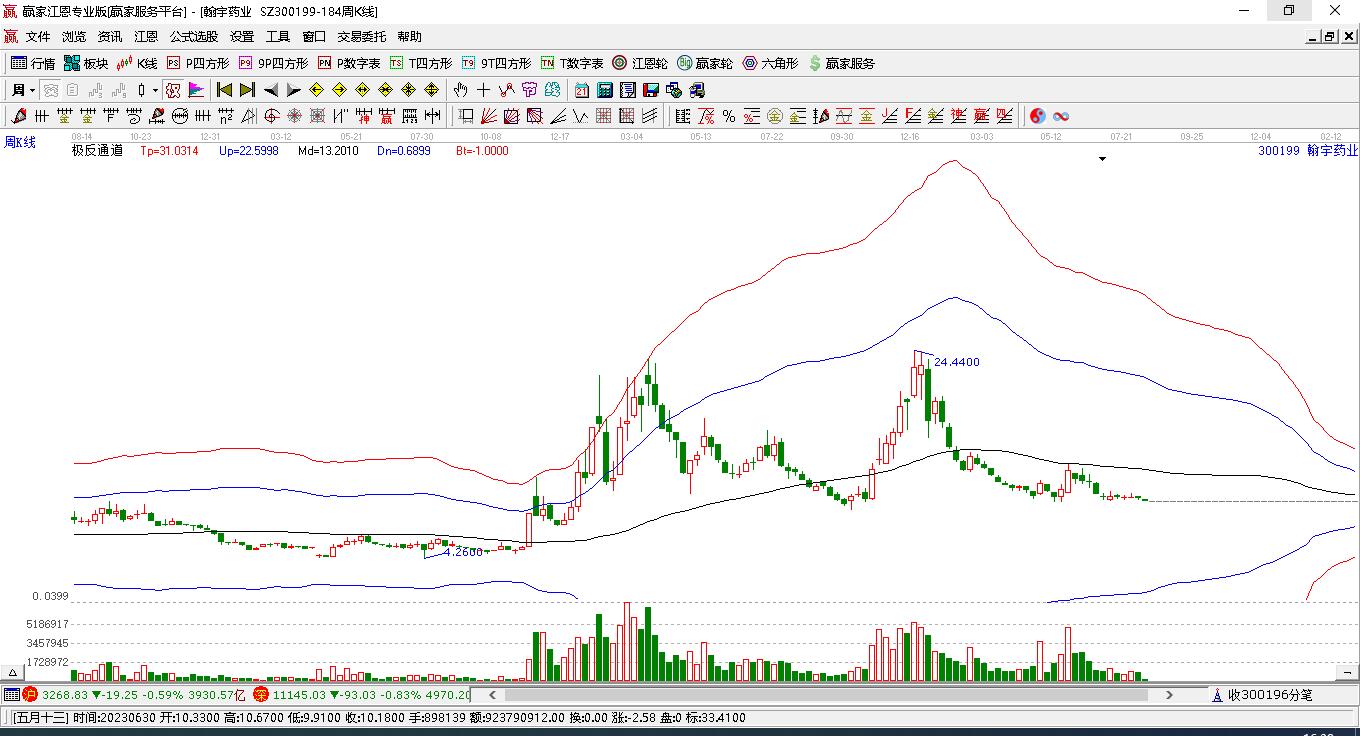Image resolution: width=1360 pixels, height=736 pixels.
Task: Click the chart scrollbar right arrow
Action: [x=1170, y=695]
